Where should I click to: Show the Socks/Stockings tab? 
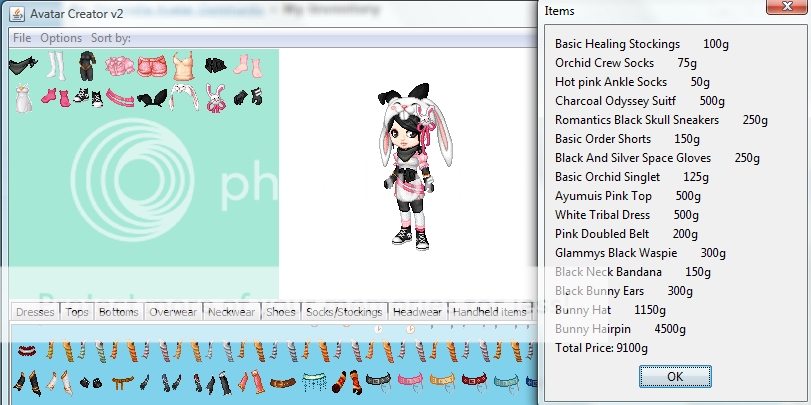(344, 312)
